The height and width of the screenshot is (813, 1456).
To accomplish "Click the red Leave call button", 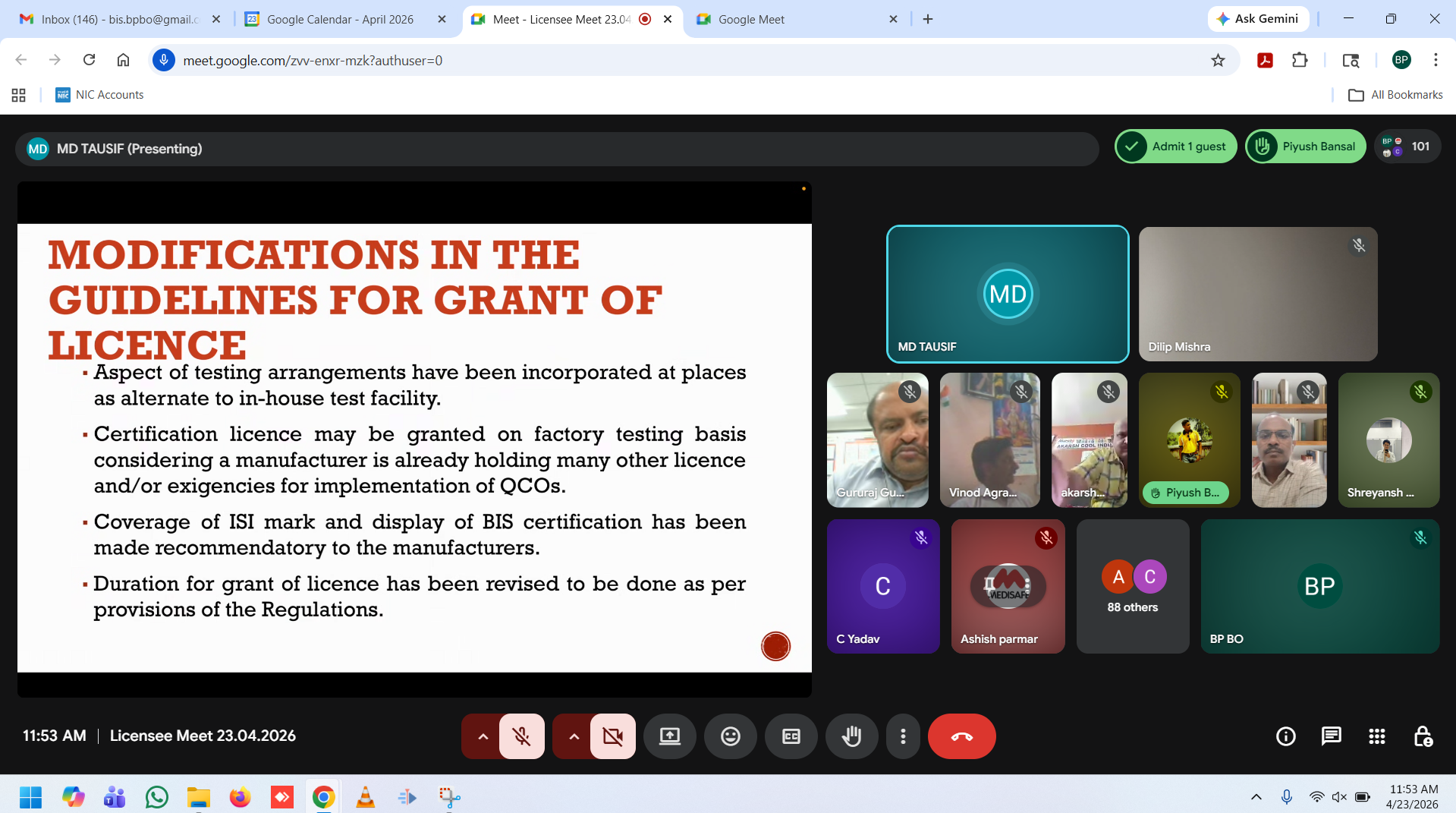I will tap(961, 736).
